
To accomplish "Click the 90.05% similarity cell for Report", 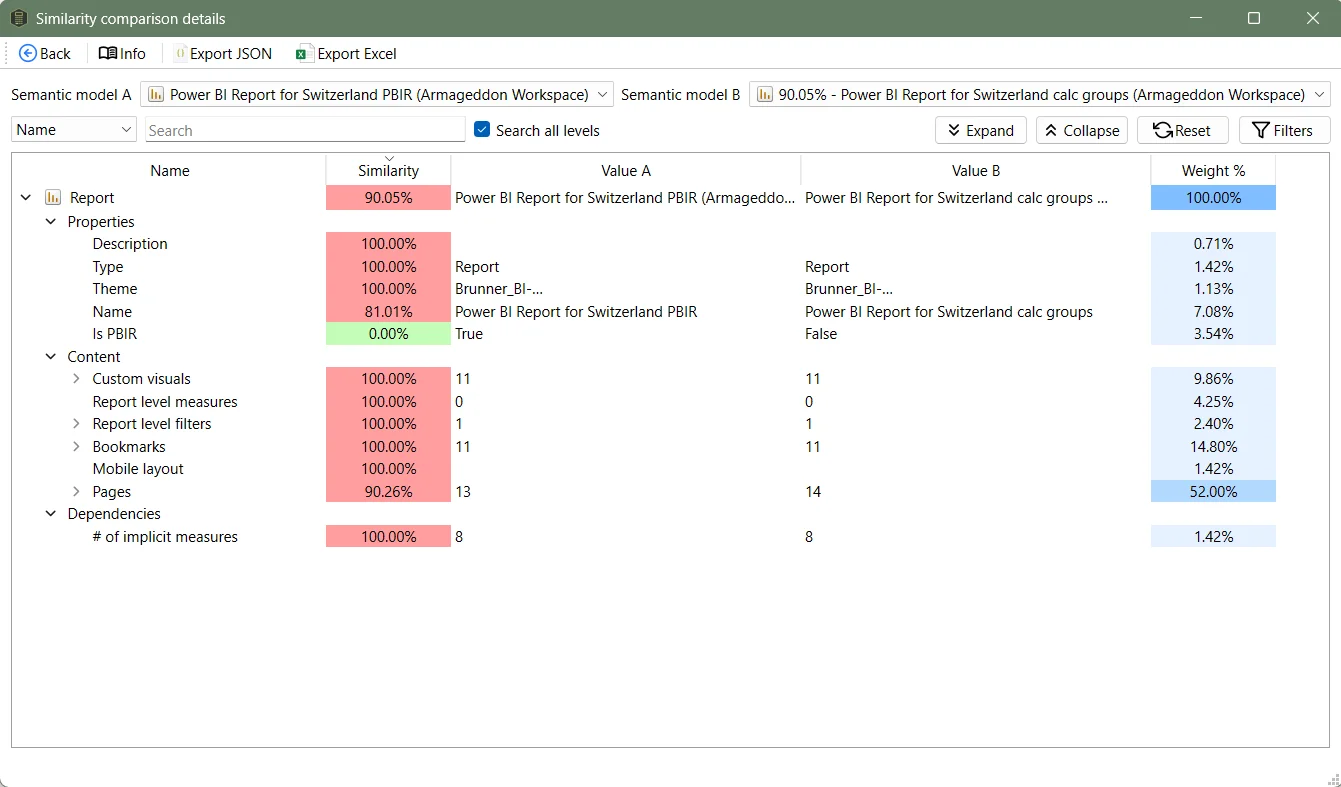I will [x=388, y=198].
